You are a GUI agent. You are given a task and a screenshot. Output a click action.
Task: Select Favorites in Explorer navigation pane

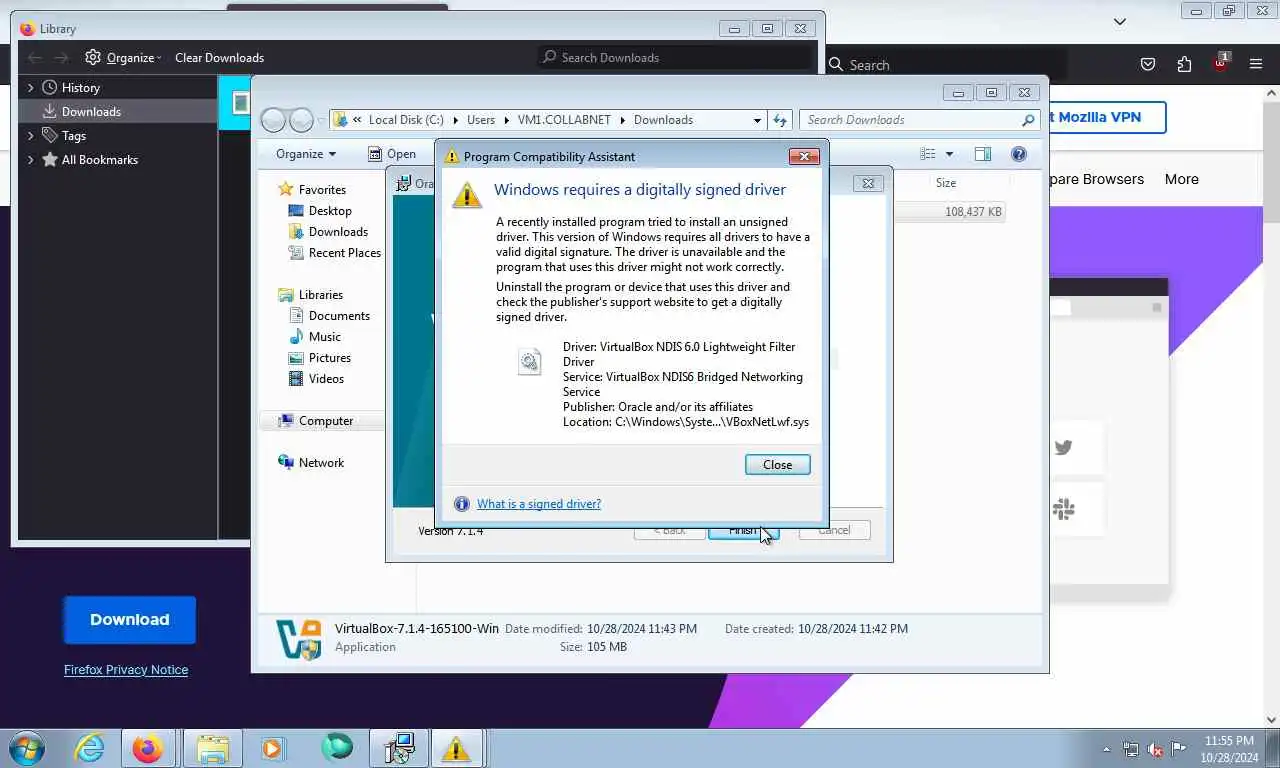coord(322,190)
